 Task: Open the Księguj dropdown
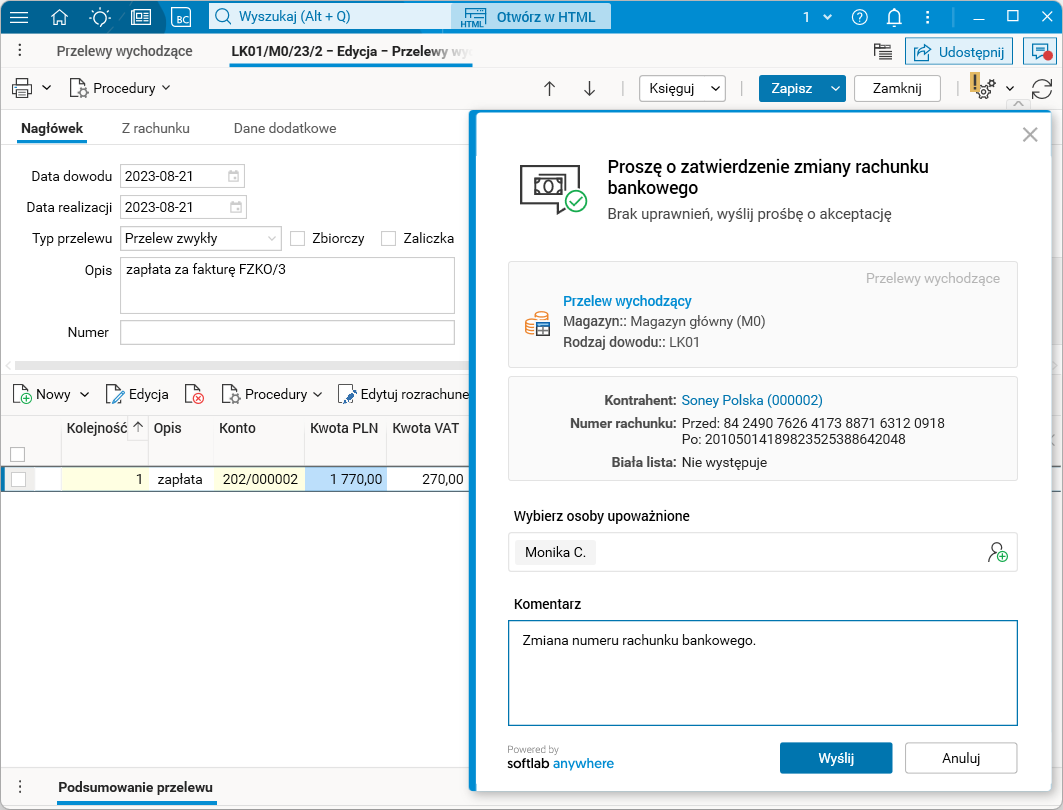[x=682, y=88]
